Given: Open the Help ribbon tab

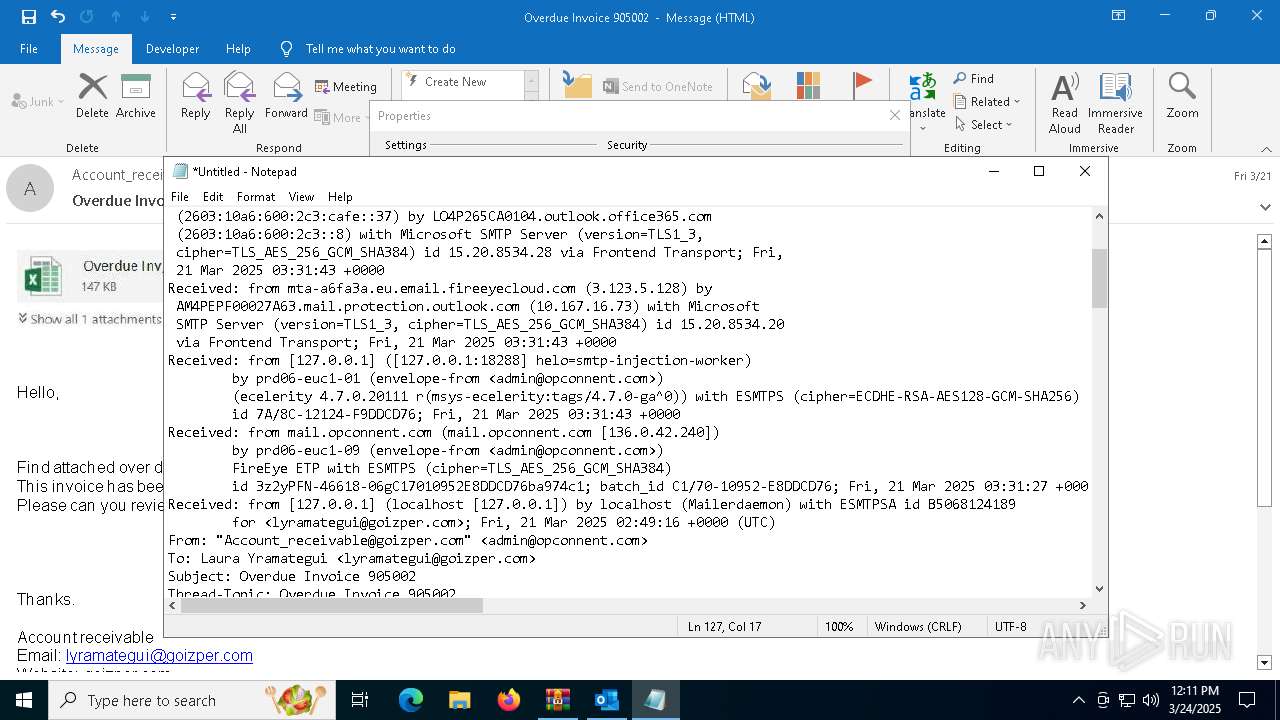Looking at the screenshot, I should (x=238, y=48).
